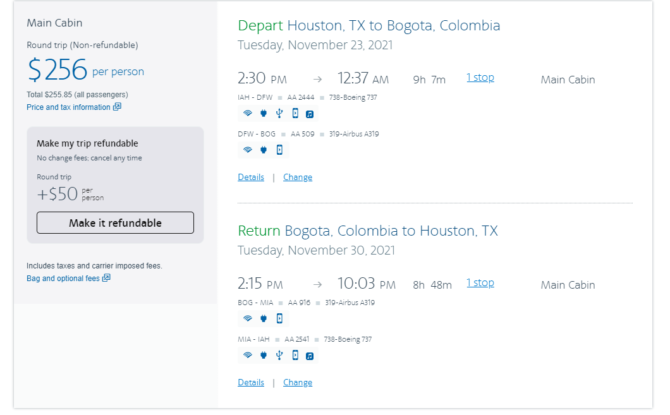Click the USB icon for flight AA 2541
This screenshot has width=670, height=415.
(x=279, y=355)
